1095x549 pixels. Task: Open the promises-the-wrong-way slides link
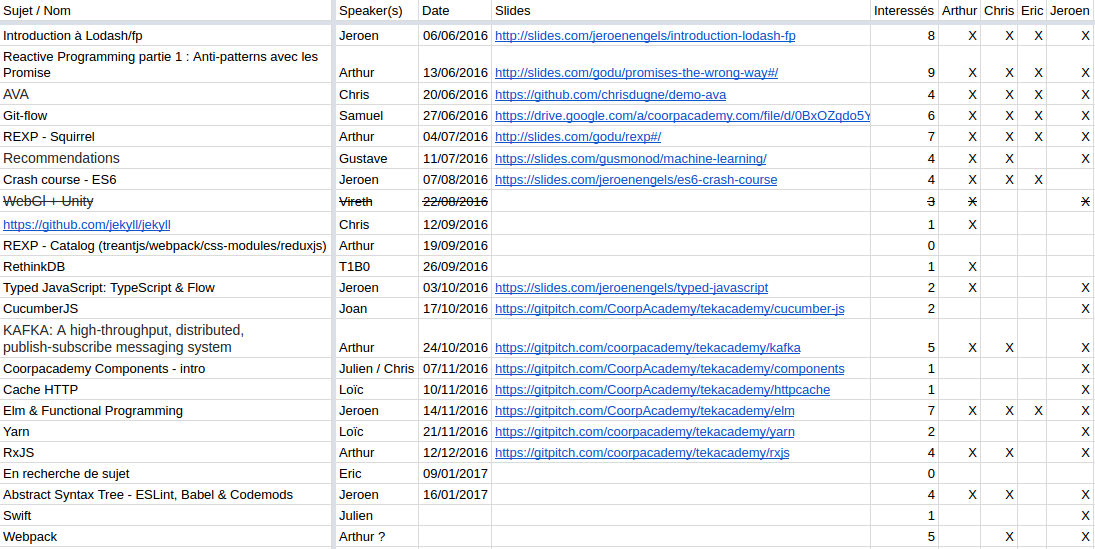636,73
